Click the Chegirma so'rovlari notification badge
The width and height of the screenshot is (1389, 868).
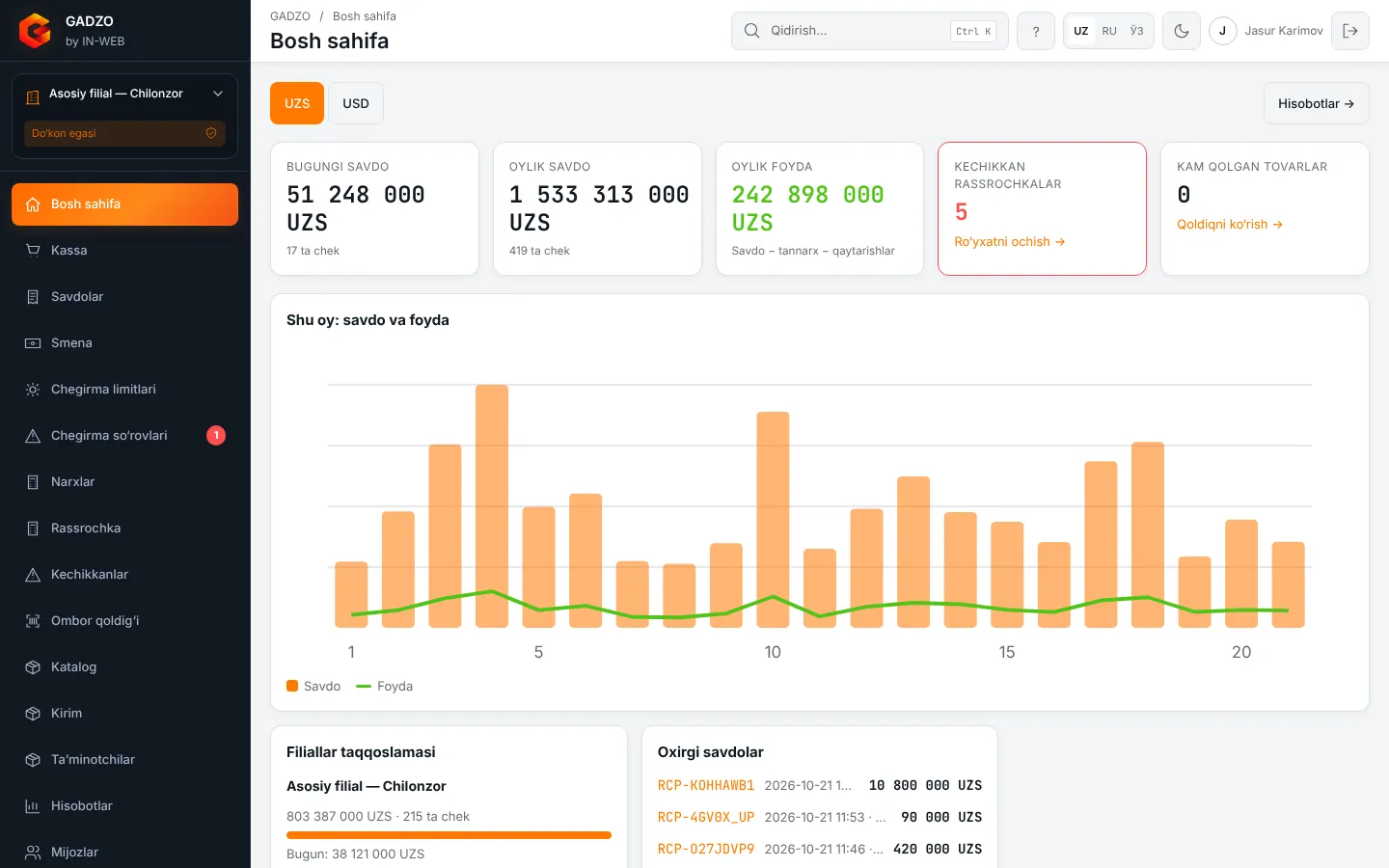click(216, 436)
